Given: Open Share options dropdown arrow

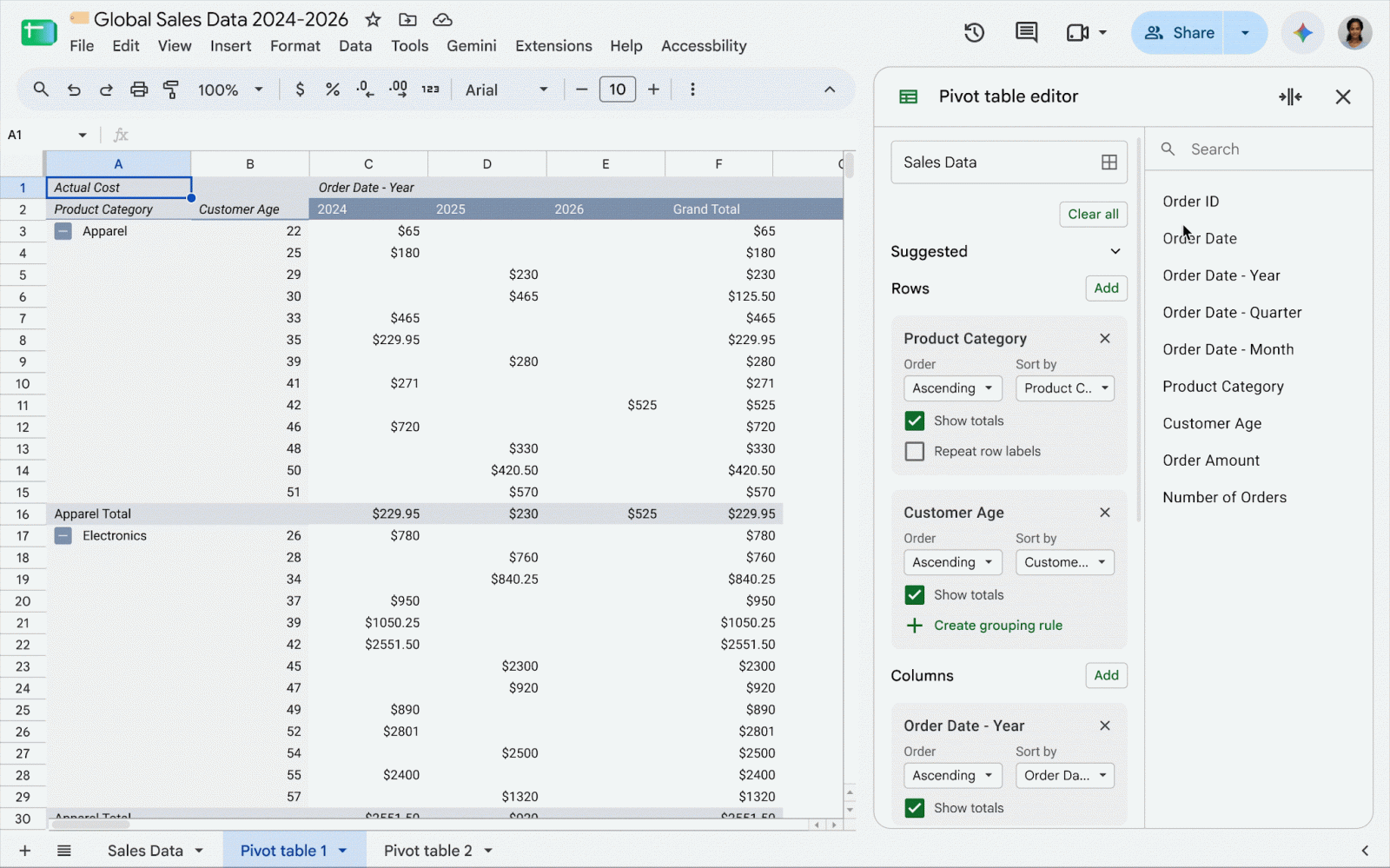Looking at the screenshot, I should point(1245,33).
